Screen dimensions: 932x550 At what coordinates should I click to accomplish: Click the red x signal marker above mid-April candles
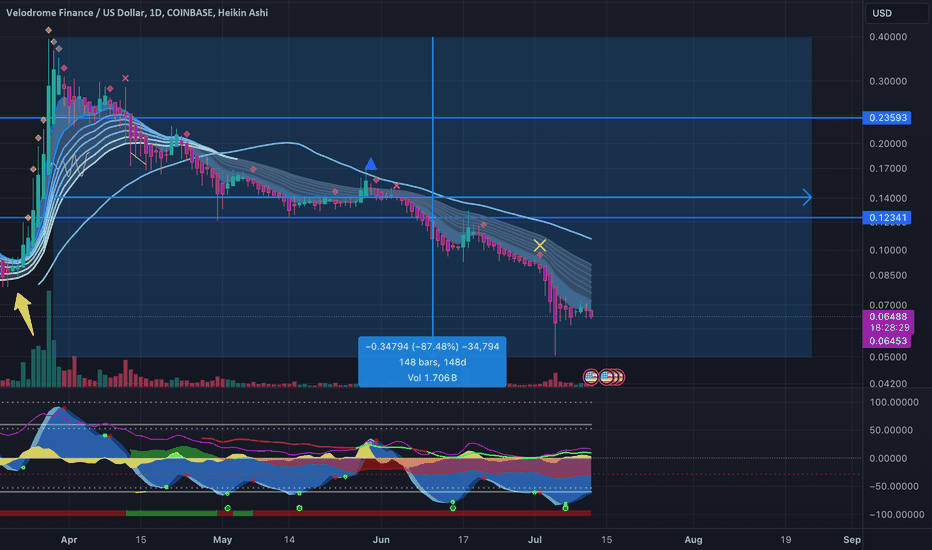pyautogui.click(x=125, y=78)
